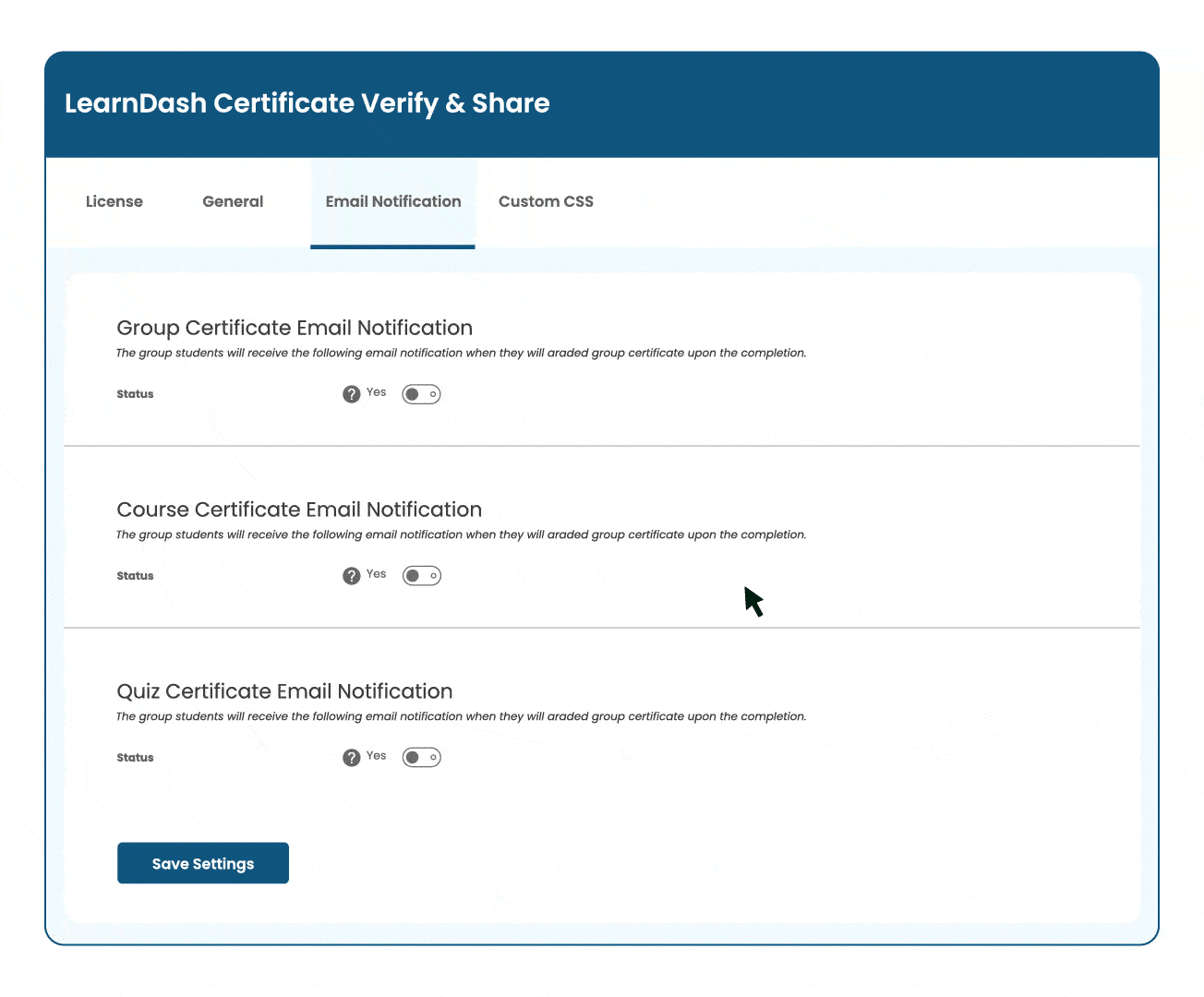1204x997 pixels.
Task: Click the Status label under Group Certificate
Action: 135,394
